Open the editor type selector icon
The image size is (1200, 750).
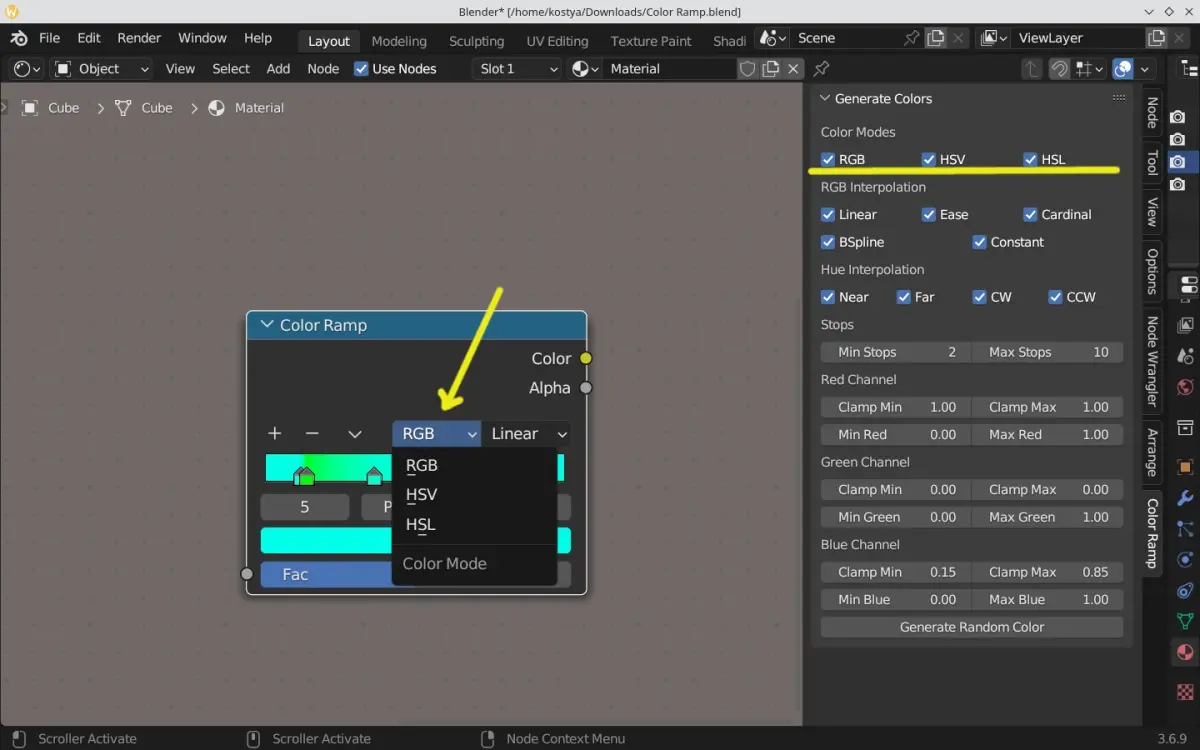(28, 69)
